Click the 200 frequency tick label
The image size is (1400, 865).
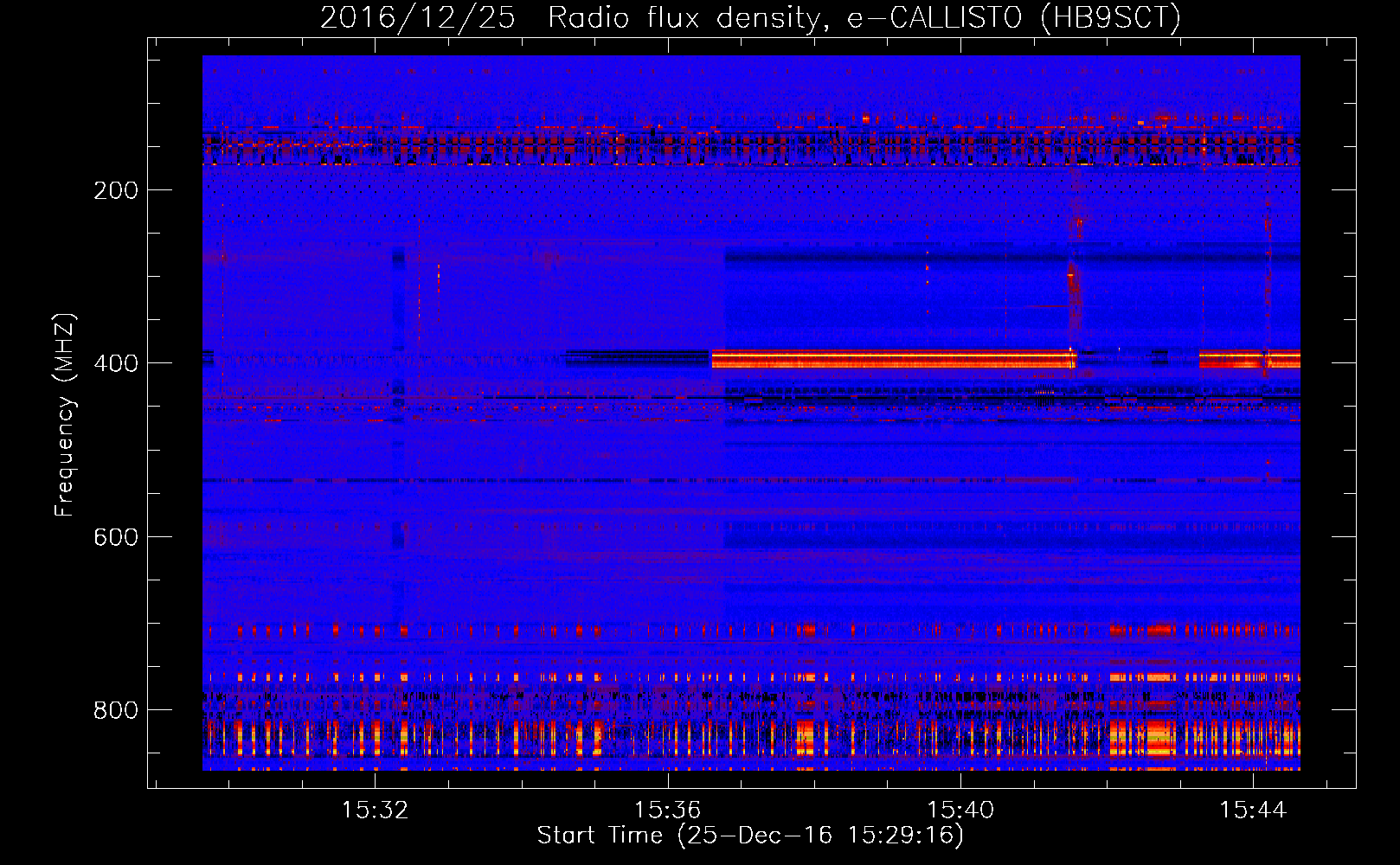click(116, 190)
